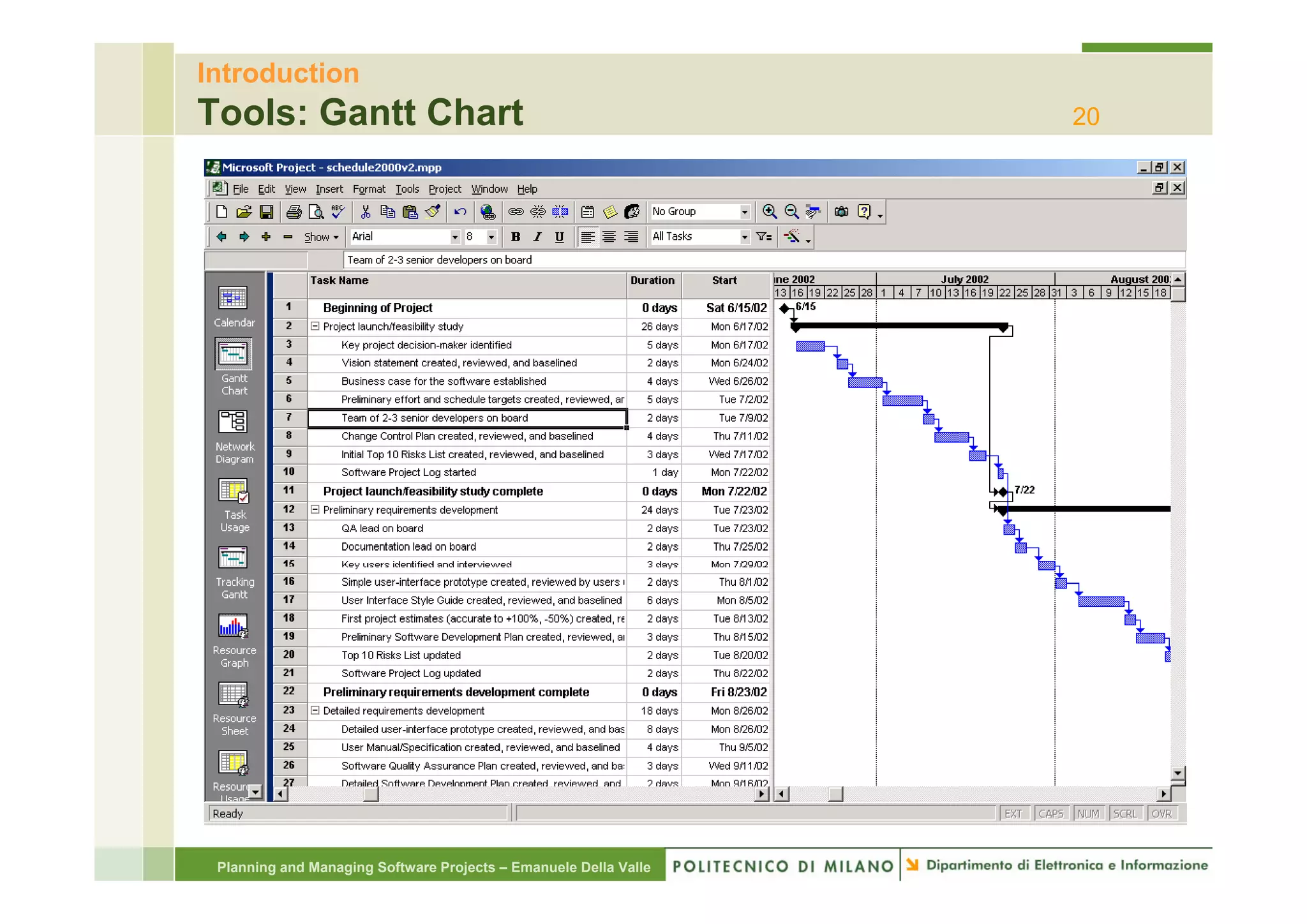Image resolution: width=1307 pixels, height=924 pixels.
Task: Switch to Resource Sheet view
Action: click(234, 710)
